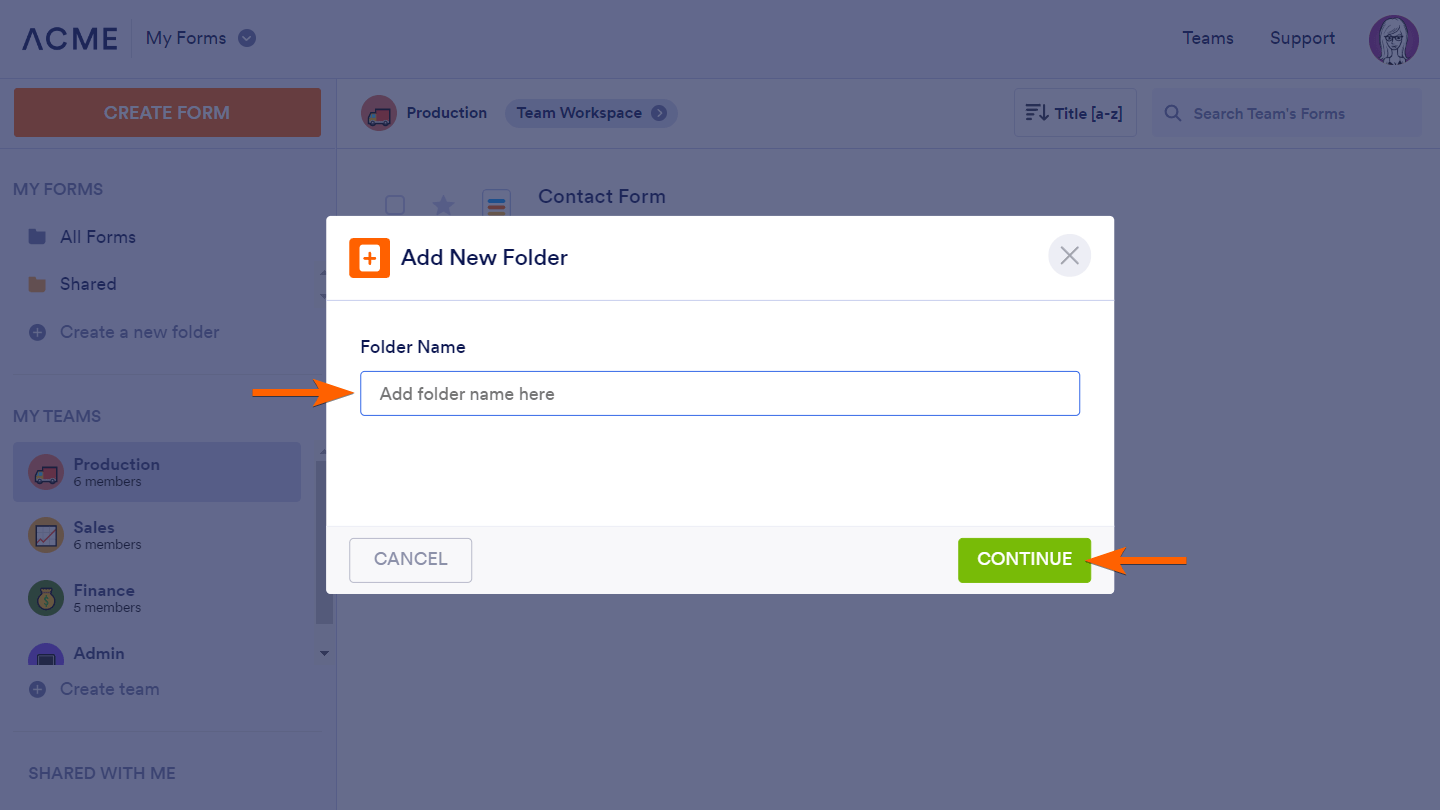
Task: Click the Sales team chart icon
Action: [46, 535]
